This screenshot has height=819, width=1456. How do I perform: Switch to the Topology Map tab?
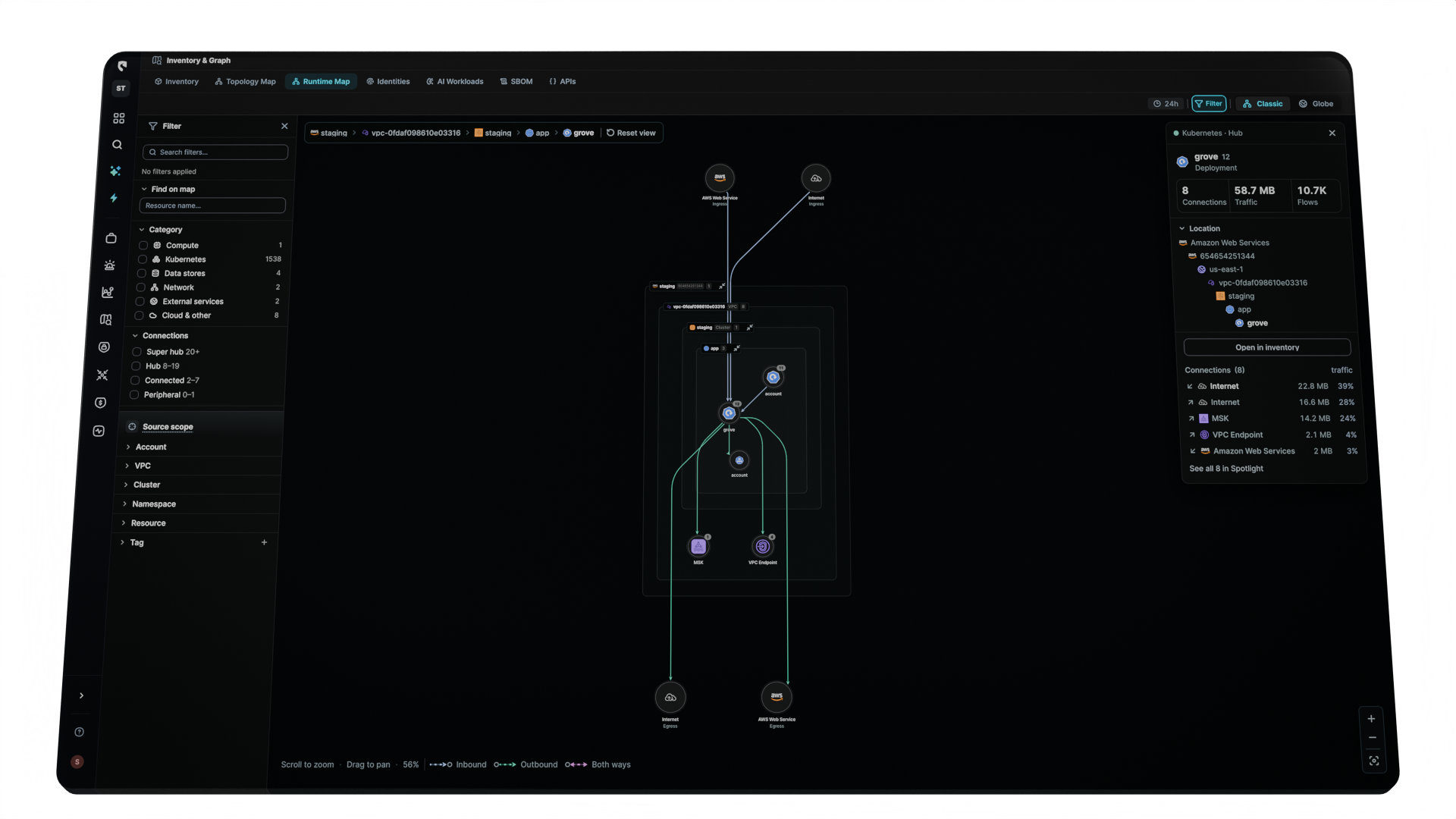(245, 82)
